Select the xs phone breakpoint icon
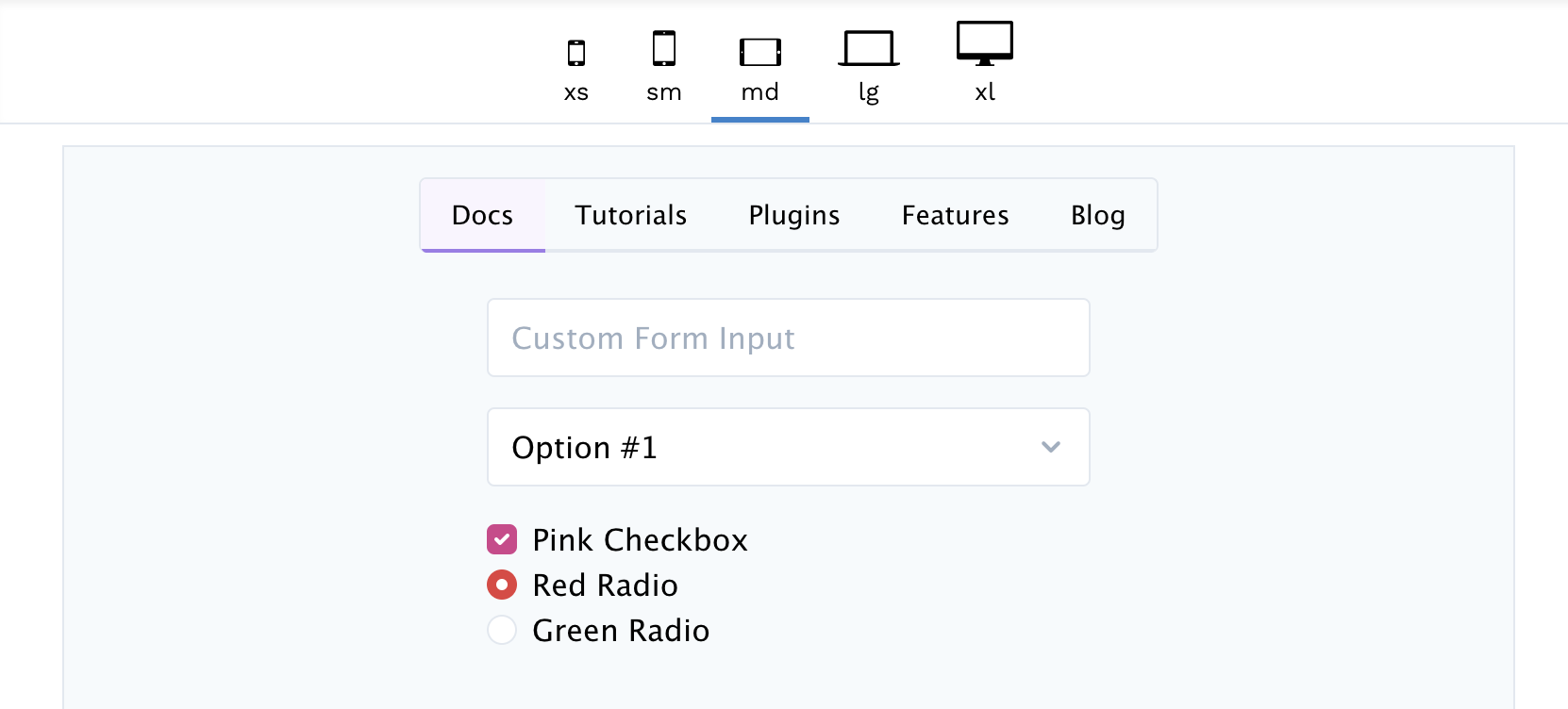This screenshot has height=709, width=1568. (x=576, y=53)
